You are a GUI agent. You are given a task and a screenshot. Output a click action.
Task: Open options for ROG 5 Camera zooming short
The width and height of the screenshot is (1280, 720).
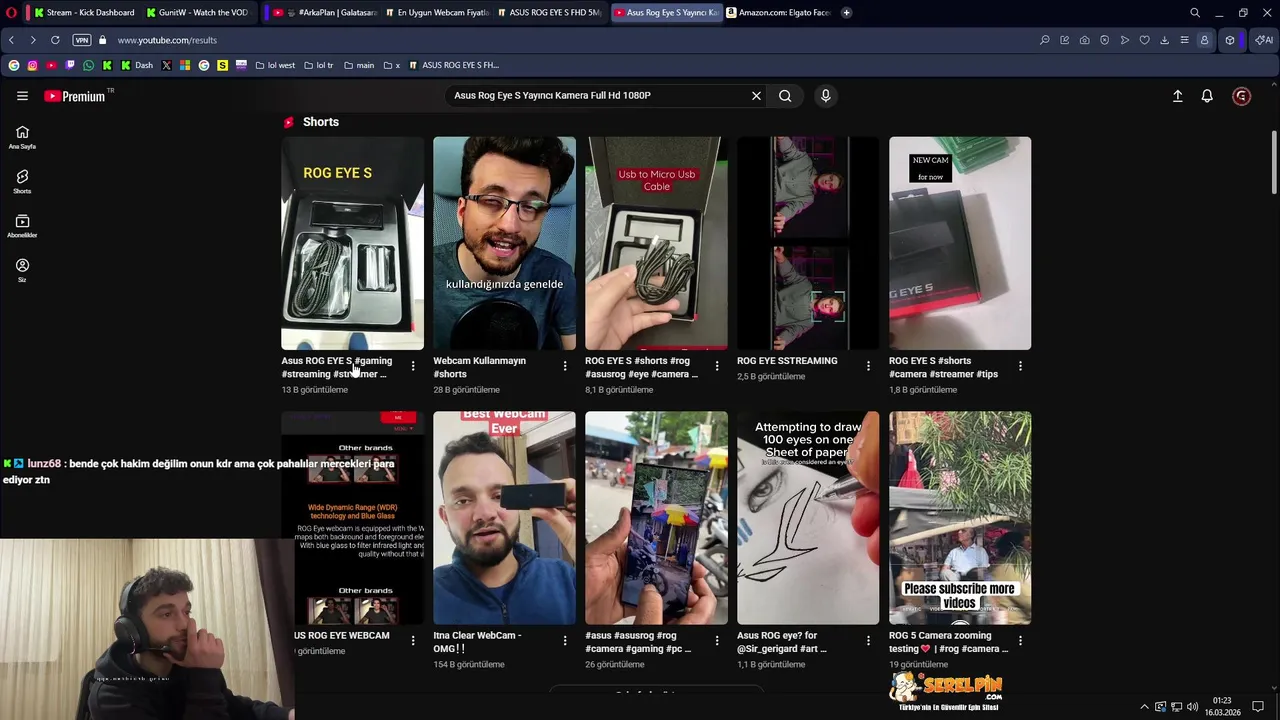[1020, 641]
